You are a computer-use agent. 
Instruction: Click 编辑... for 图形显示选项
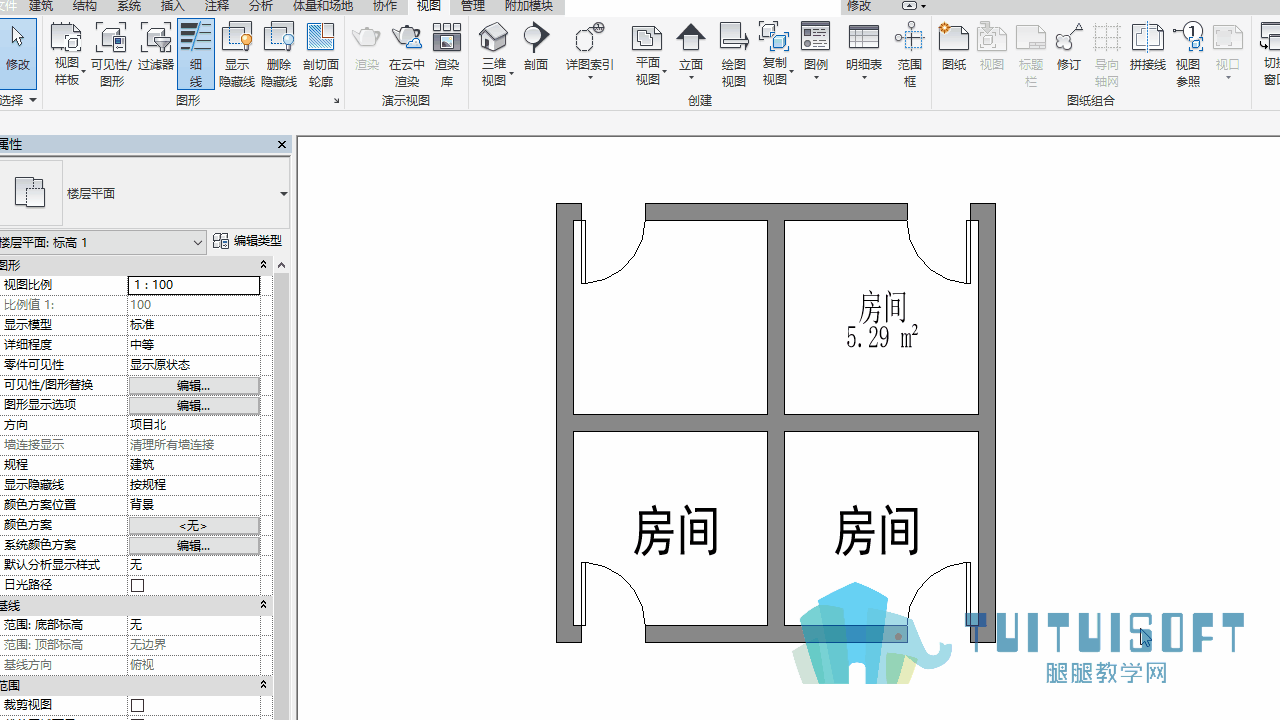(x=194, y=405)
